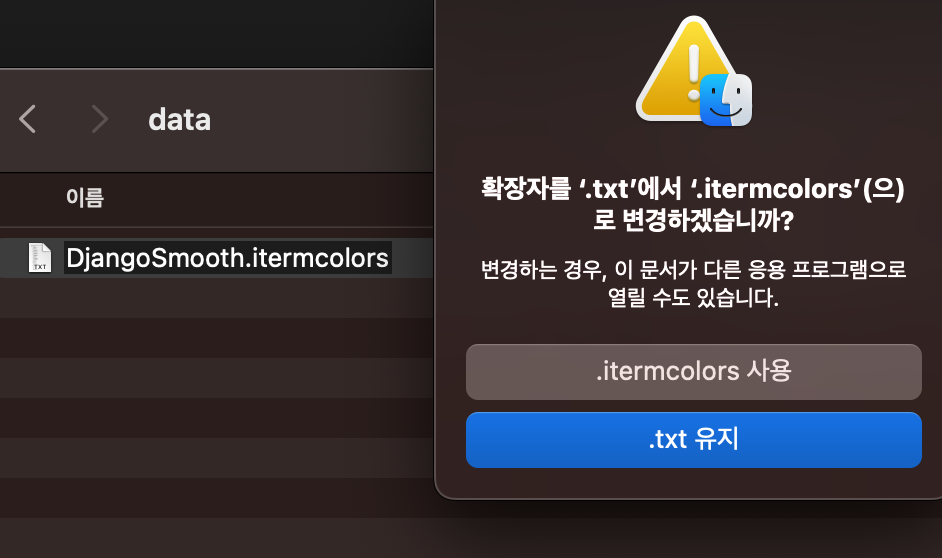Confirm with the .itermcolors 사용 button

coord(694,372)
